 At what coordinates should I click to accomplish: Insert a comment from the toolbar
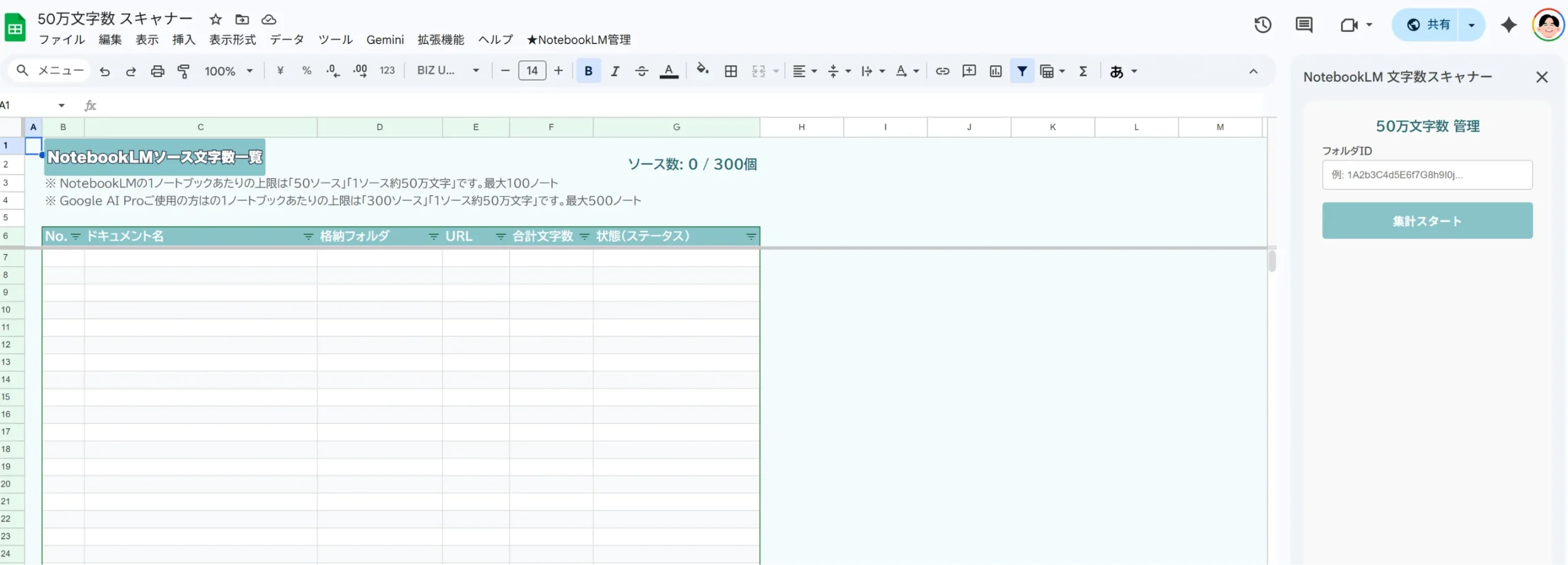pyautogui.click(x=969, y=71)
